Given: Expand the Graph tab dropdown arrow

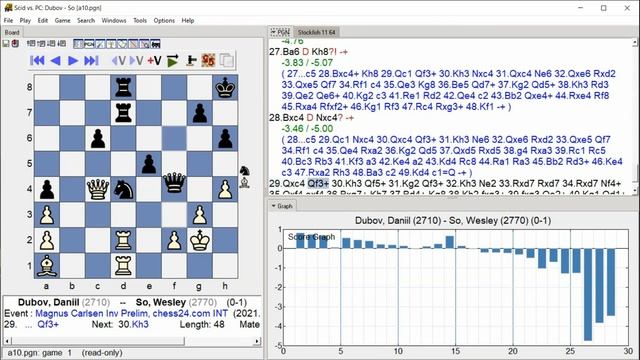Looking at the screenshot, I should coord(273,206).
